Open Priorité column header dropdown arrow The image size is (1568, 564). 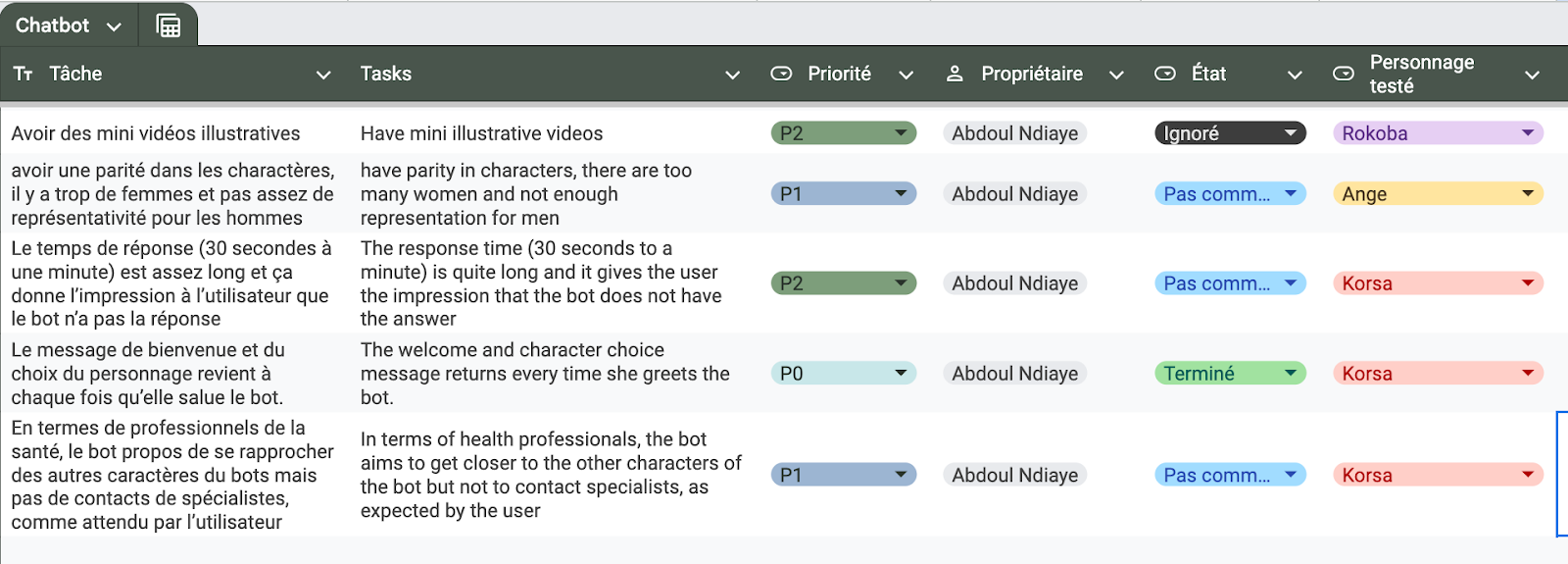click(906, 75)
